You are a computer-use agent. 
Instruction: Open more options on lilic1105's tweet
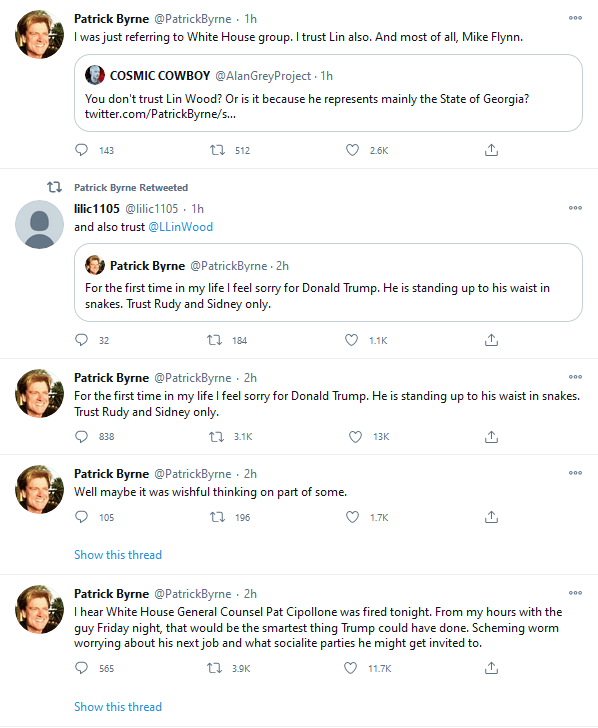pyautogui.click(x=575, y=208)
